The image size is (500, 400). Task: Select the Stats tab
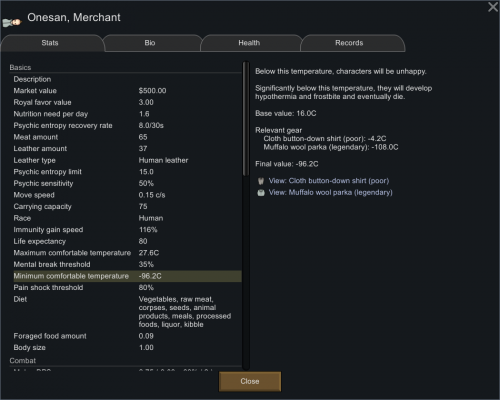52,43
